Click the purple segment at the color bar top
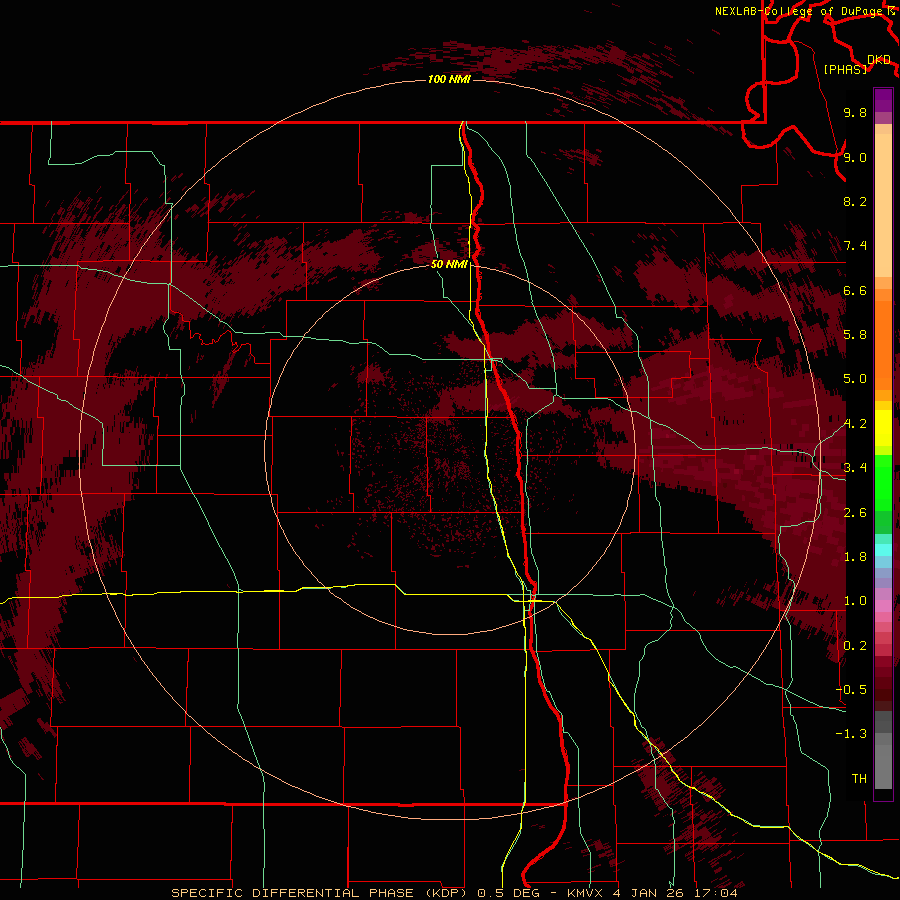Image resolution: width=900 pixels, height=900 pixels. [883, 100]
